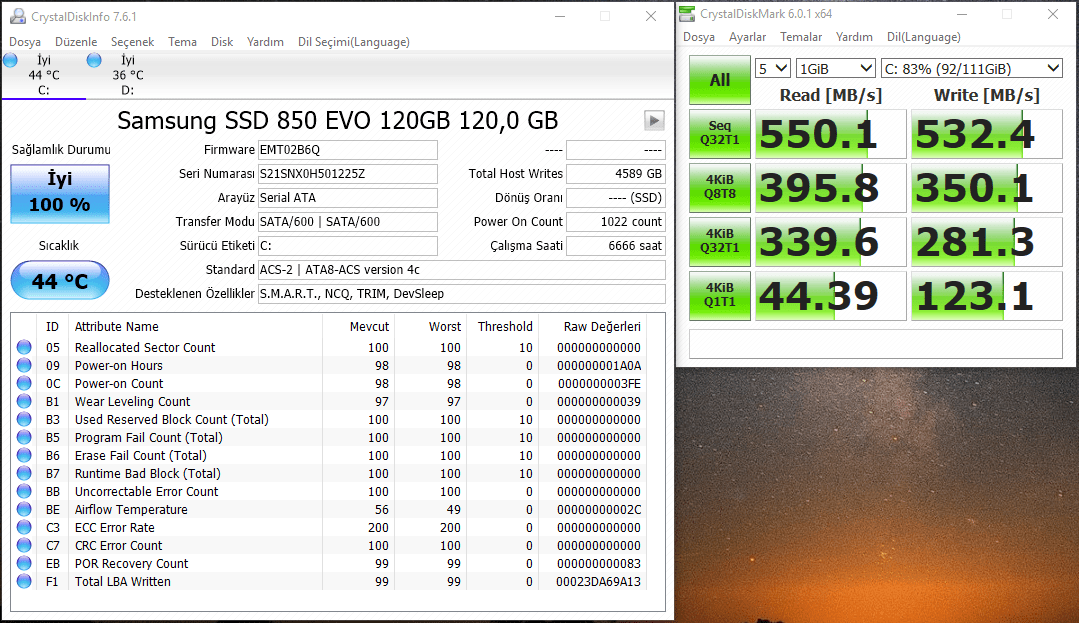1079x623 pixels.
Task: Open Dil(Language) menu in CrystalDiskMark
Action: pyautogui.click(x=923, y=37)
